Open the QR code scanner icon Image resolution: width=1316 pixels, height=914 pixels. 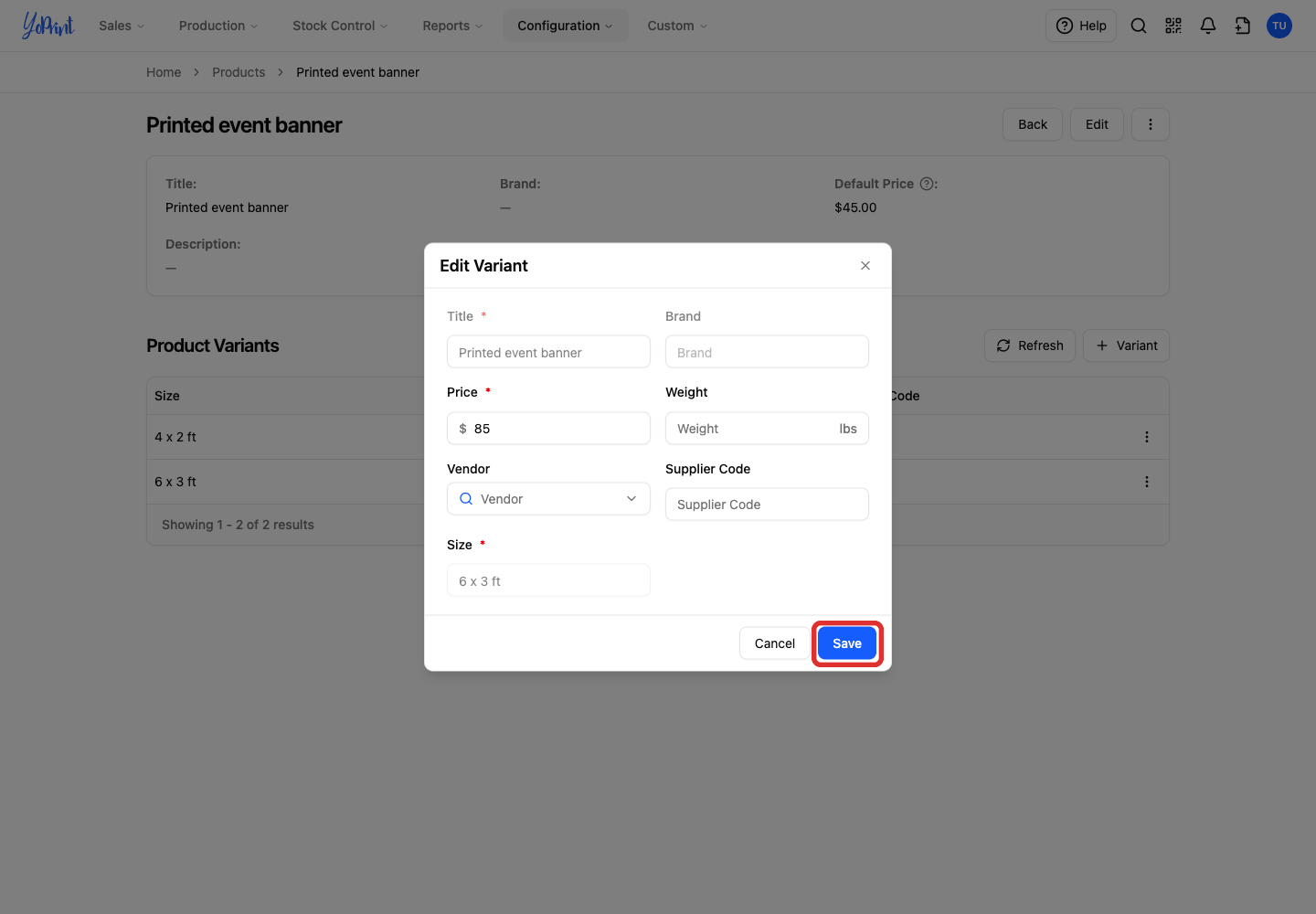pyautogui.click(x=1173, y=26)
